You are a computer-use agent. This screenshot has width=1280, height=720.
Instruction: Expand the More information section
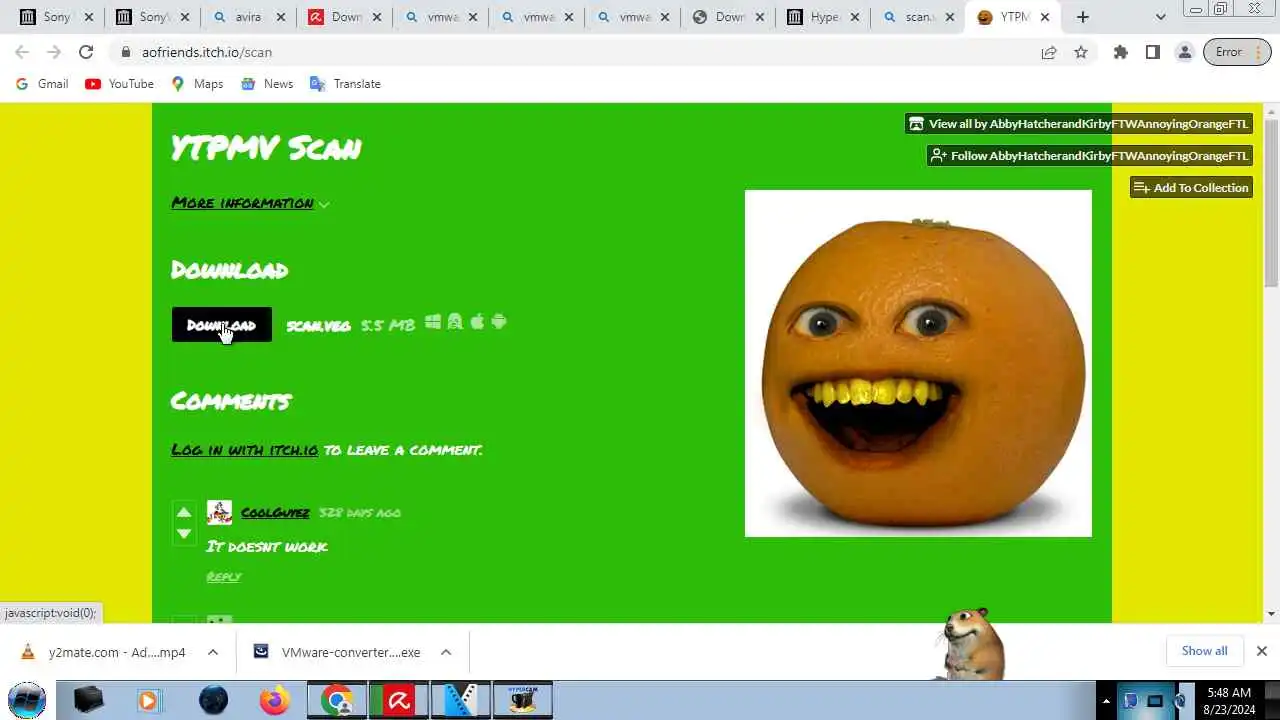[x=250, y=203]
